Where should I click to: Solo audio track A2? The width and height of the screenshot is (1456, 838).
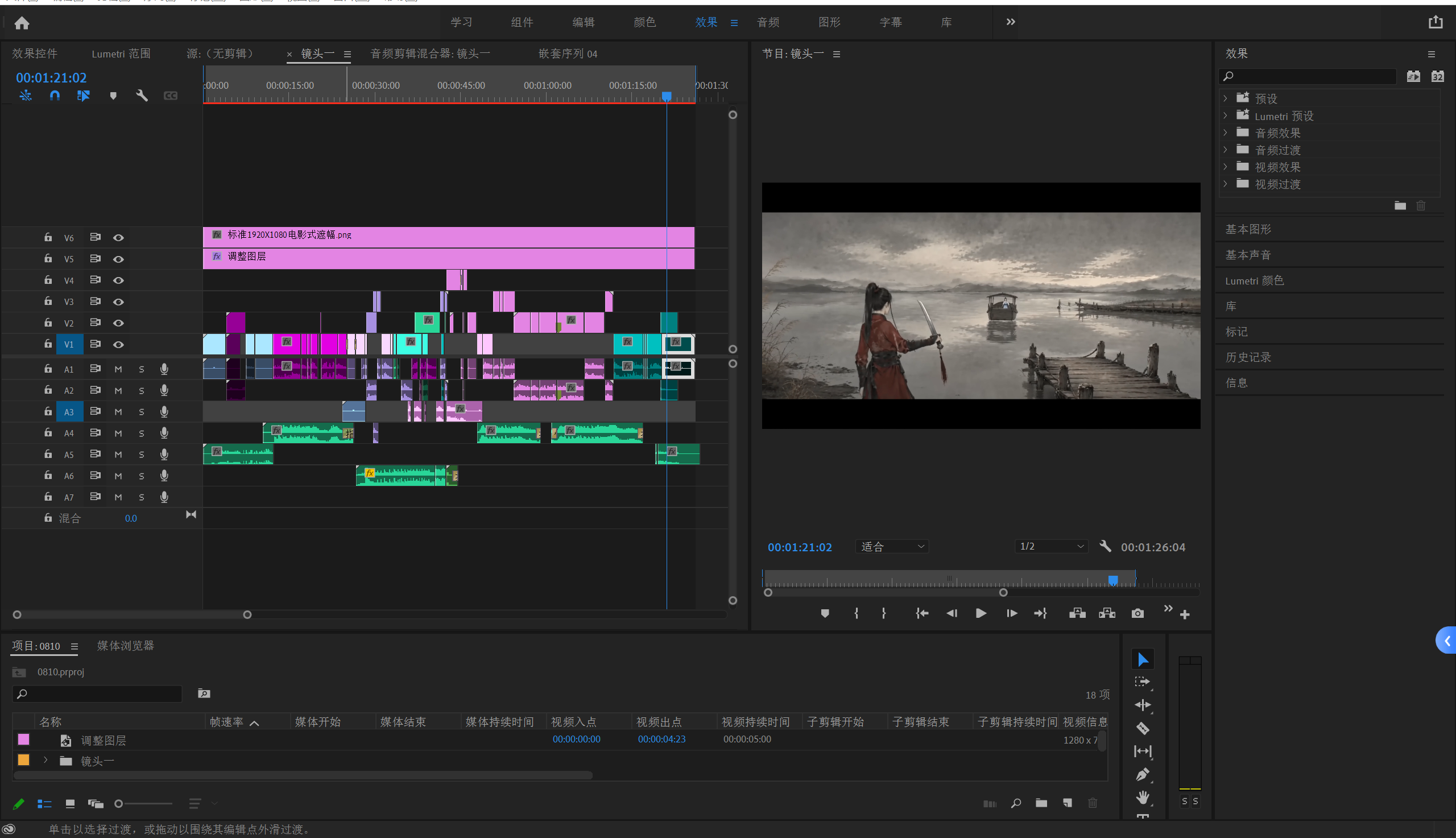[142, 391]
